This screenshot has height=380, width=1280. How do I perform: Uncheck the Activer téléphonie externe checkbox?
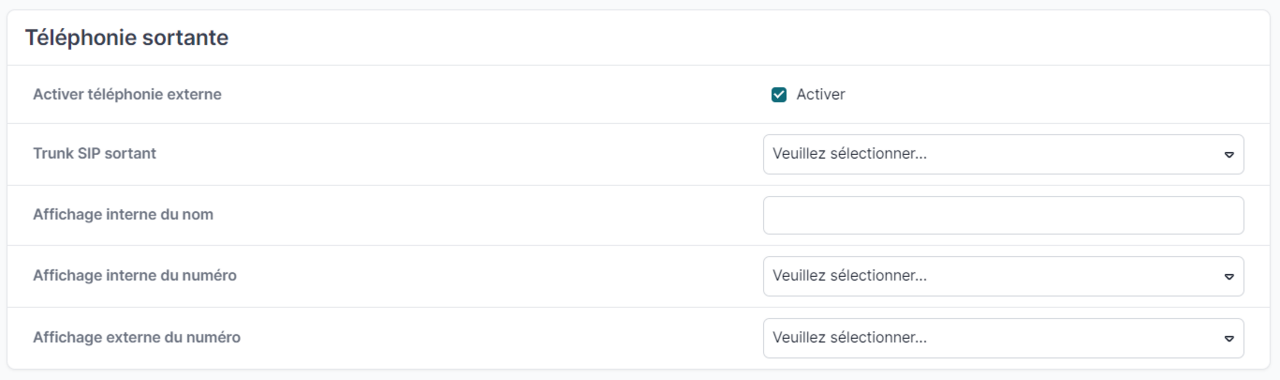click(x=779, y=95)
